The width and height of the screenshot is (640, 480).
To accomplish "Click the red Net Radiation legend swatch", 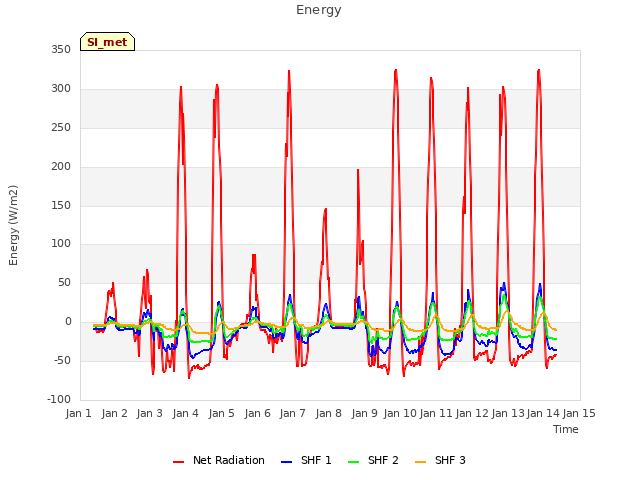I will [x=178, y=462].
